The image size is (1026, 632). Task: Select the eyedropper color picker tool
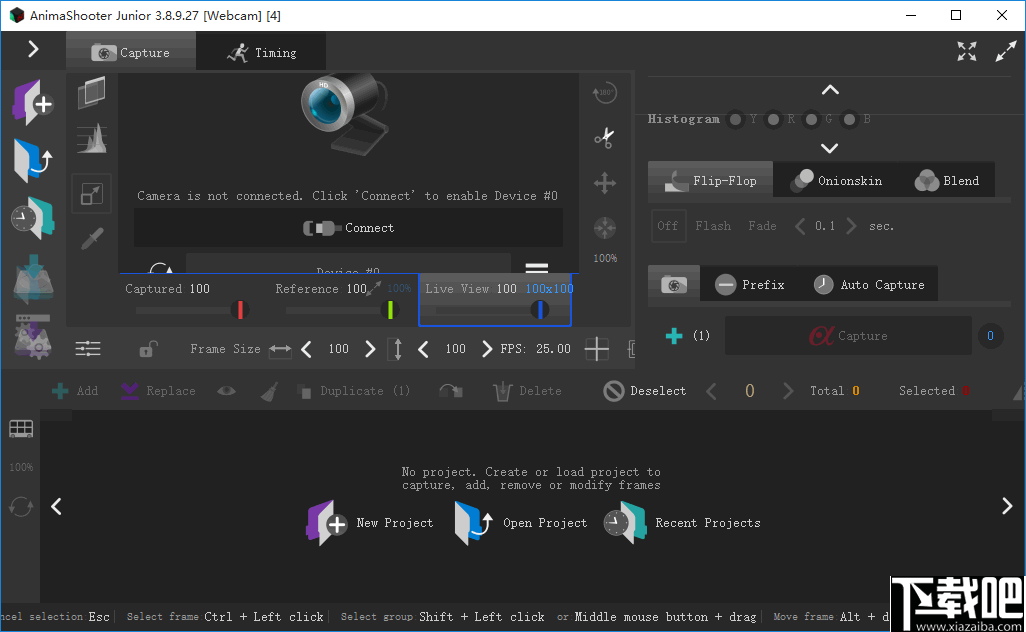(92, 238)
